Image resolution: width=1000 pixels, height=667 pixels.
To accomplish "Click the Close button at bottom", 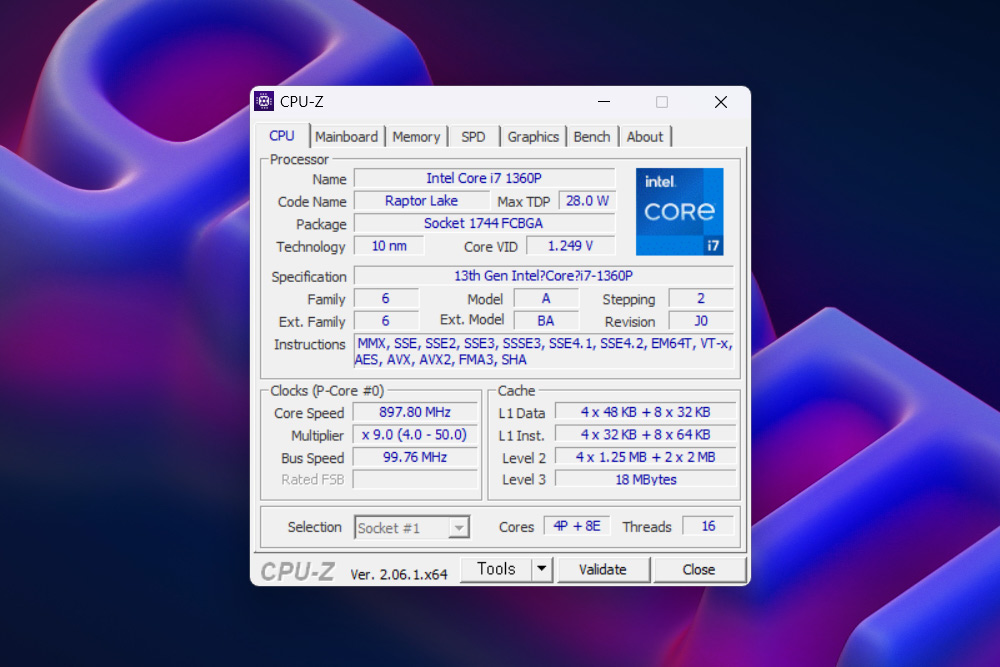I will coord(699,569).
